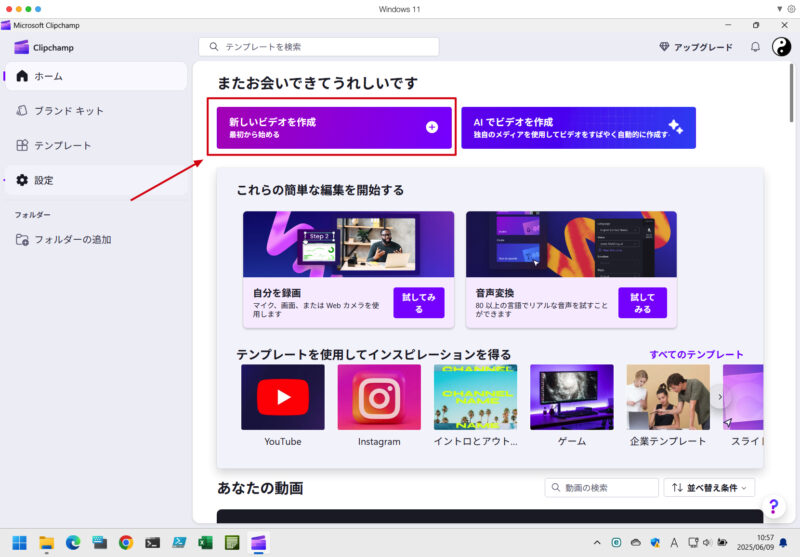
Task: Open the green notepad app in the taskbar
Action: (x=232, y=543)
